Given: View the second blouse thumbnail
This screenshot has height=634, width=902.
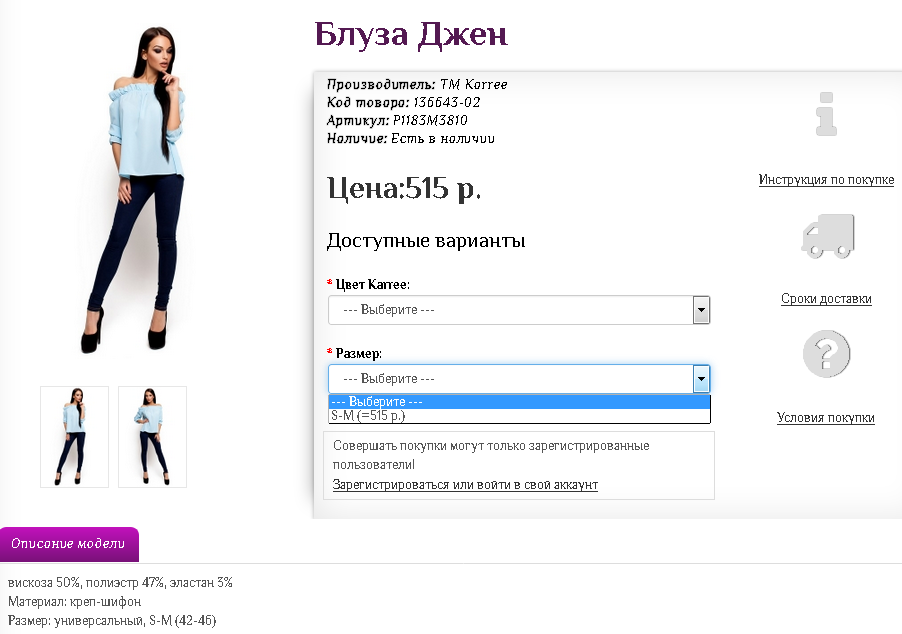Looking at the screenshot, I should pos(152,437).
